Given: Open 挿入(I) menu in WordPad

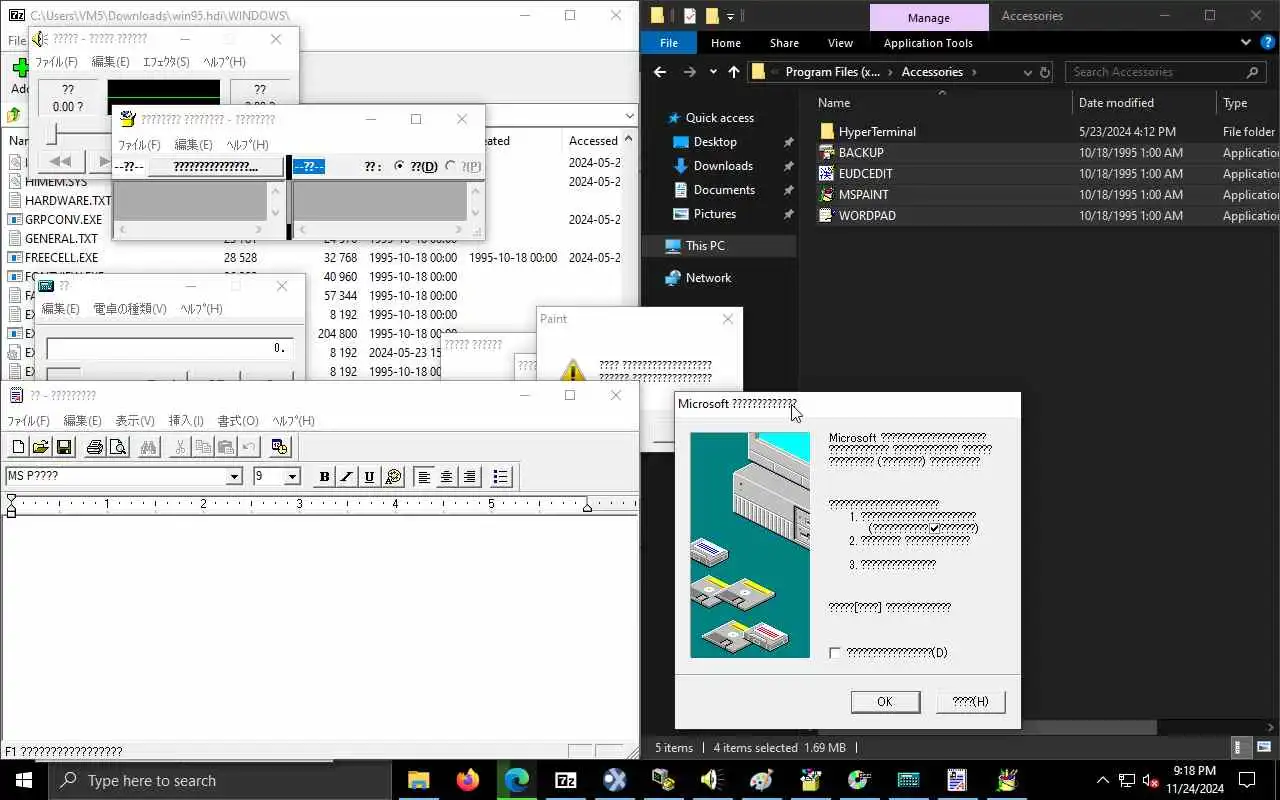Looking at the screenshot, I should 186,421.
